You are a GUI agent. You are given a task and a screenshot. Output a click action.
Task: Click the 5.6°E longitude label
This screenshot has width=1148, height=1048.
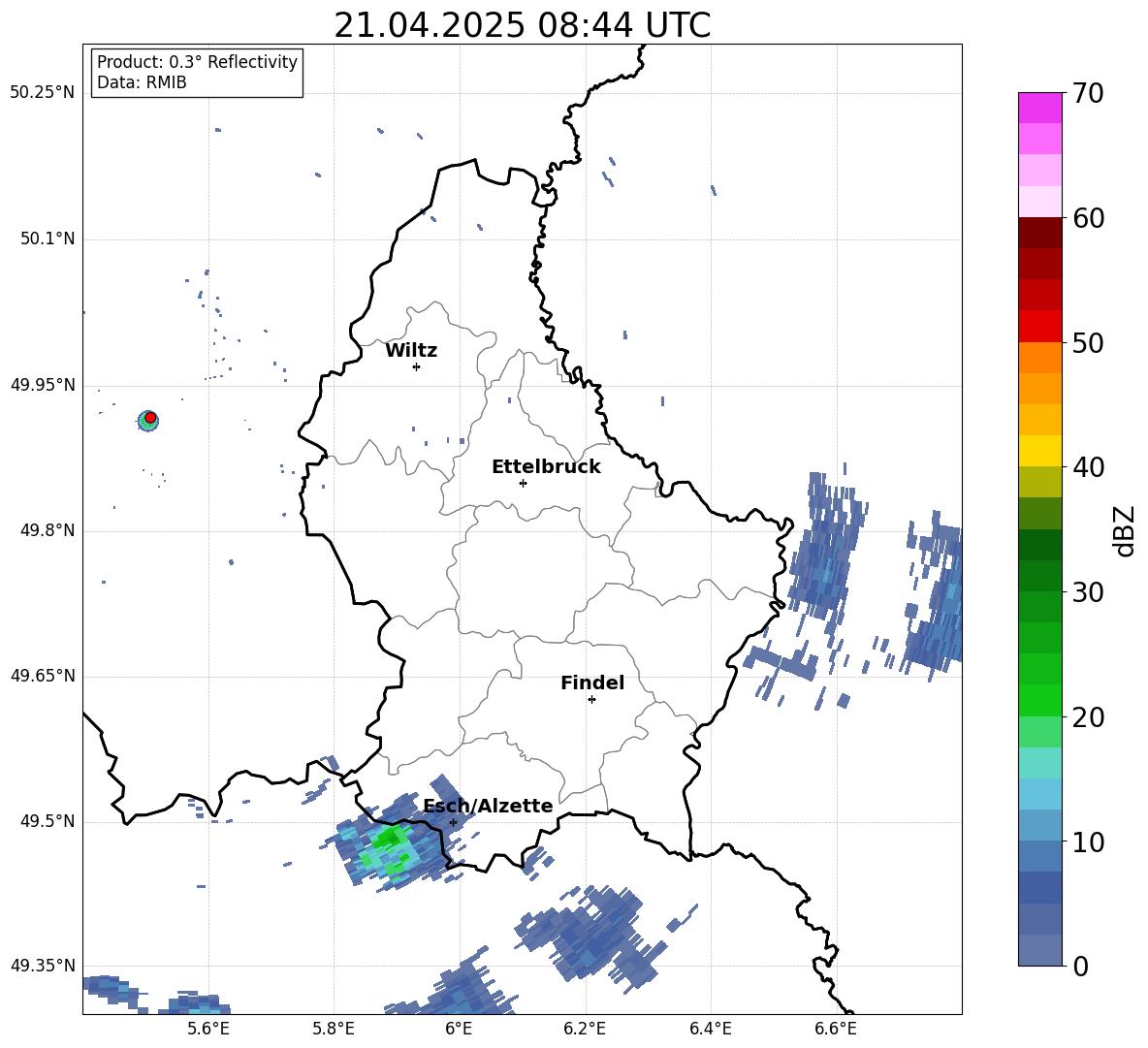pyautogui.click(x=208, y=1029)
